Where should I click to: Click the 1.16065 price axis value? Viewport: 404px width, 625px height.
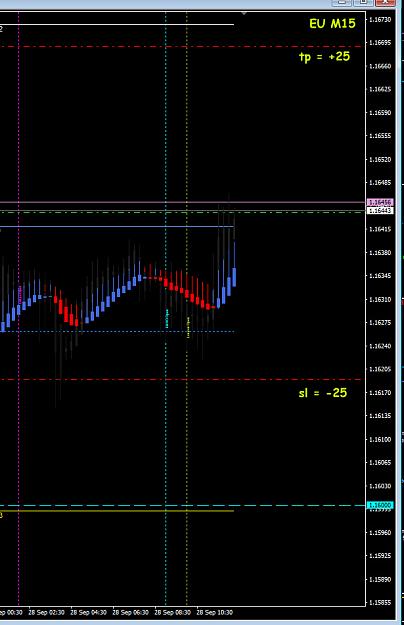(x=380, y=463)
